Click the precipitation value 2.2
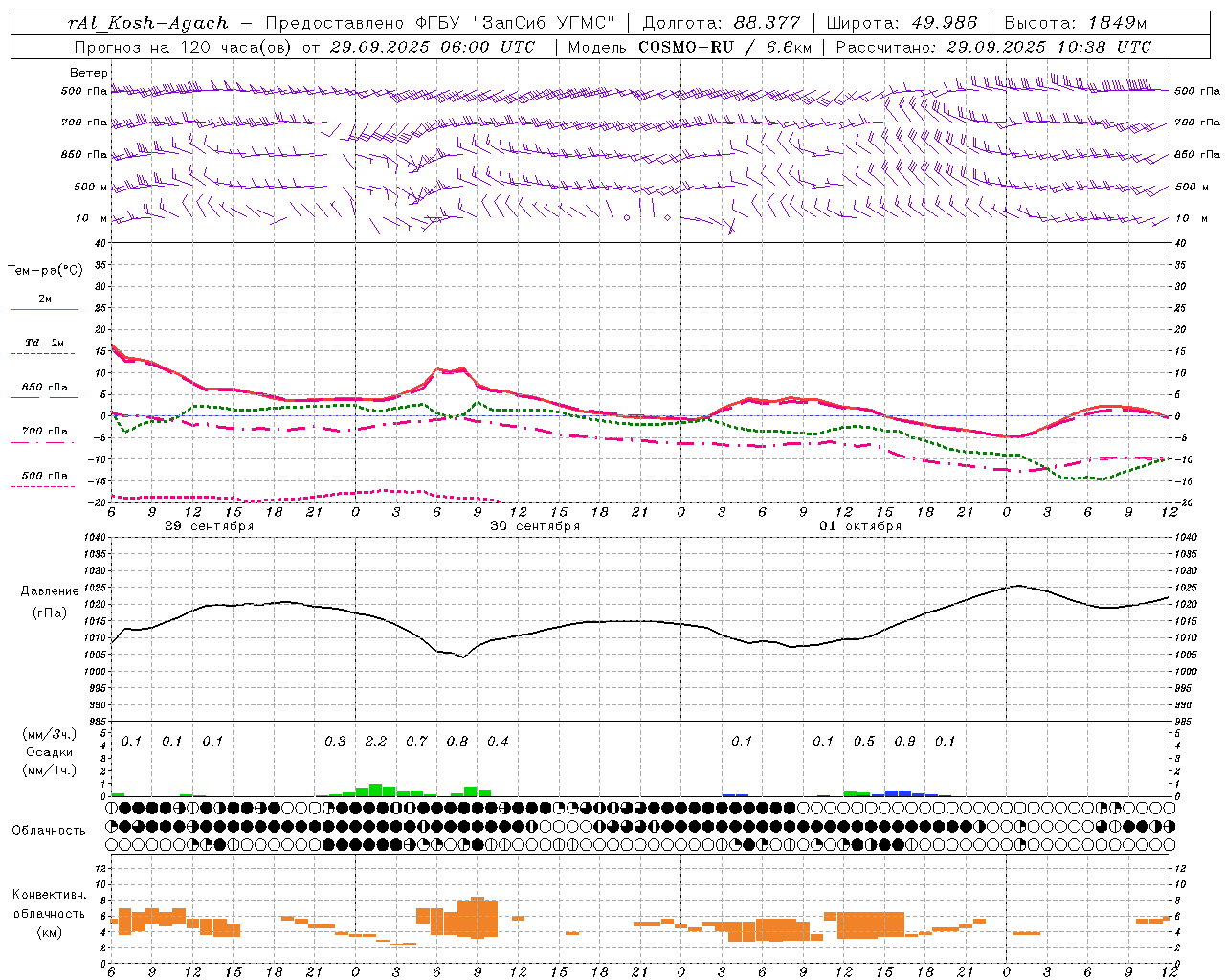 pyautogui.click(x=376, y=742)
